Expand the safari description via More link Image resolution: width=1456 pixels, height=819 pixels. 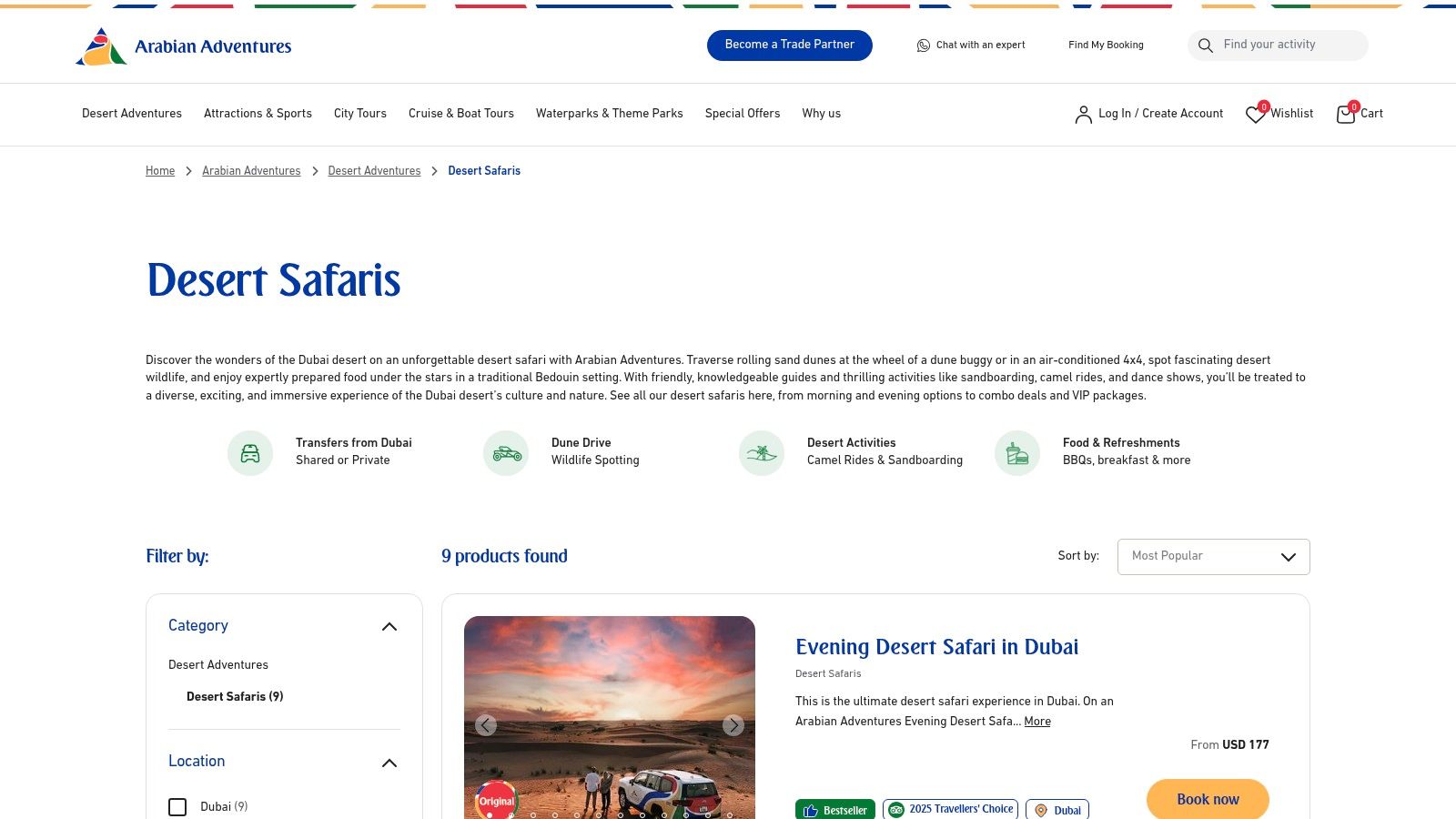point(1036,722)
